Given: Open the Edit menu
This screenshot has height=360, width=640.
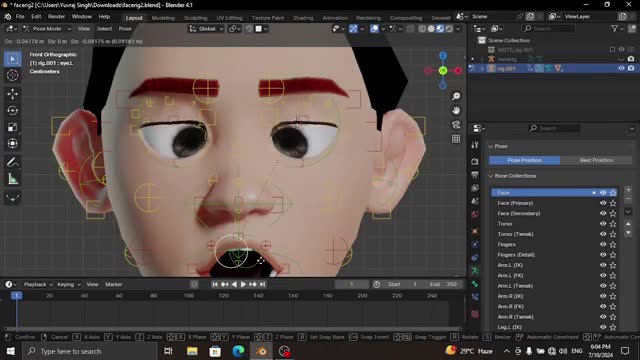Looking at the screenshot, I should pyautogui.click(x=36, y=17).
